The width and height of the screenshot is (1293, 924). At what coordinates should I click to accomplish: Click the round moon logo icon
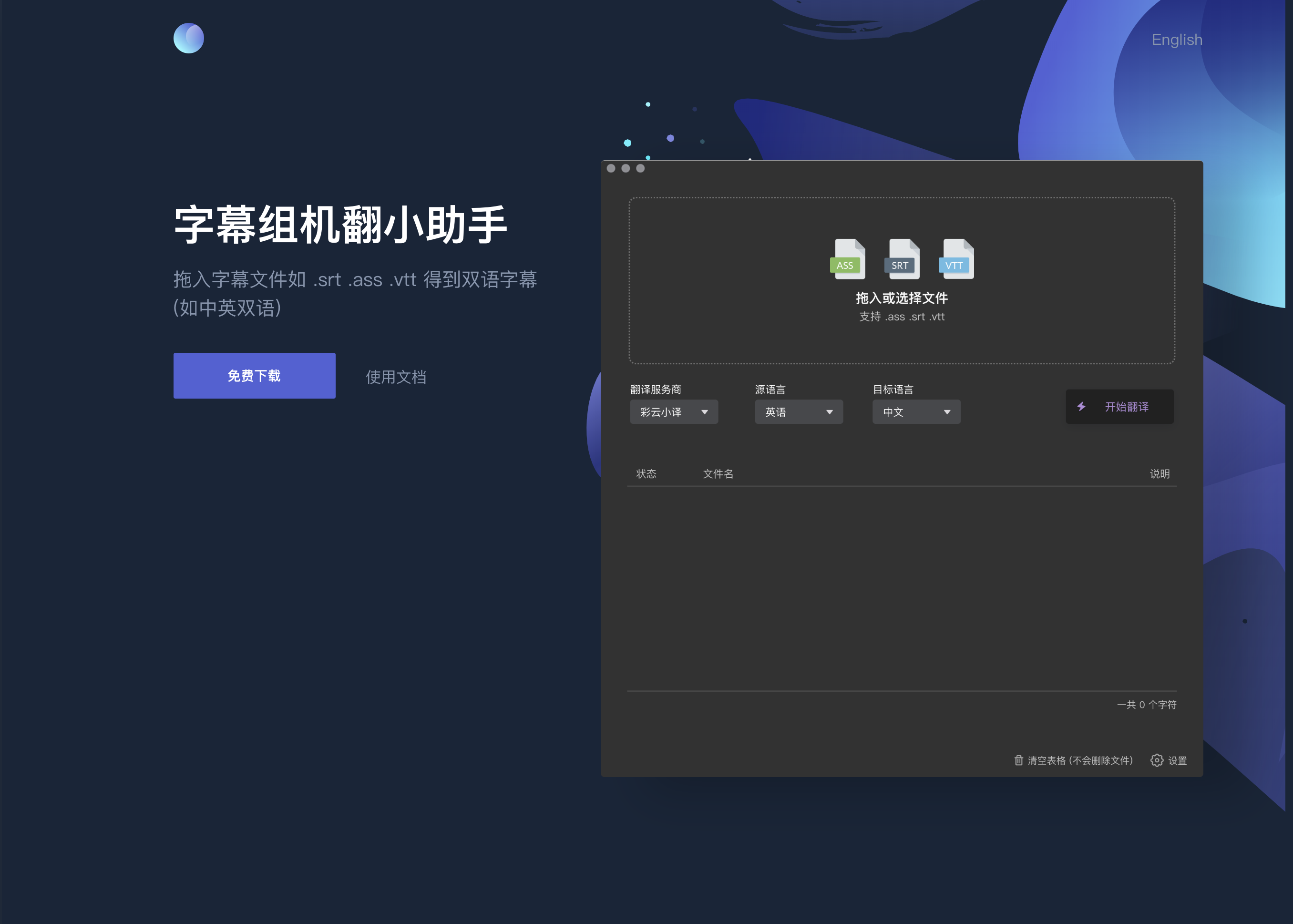click(188, 38)
